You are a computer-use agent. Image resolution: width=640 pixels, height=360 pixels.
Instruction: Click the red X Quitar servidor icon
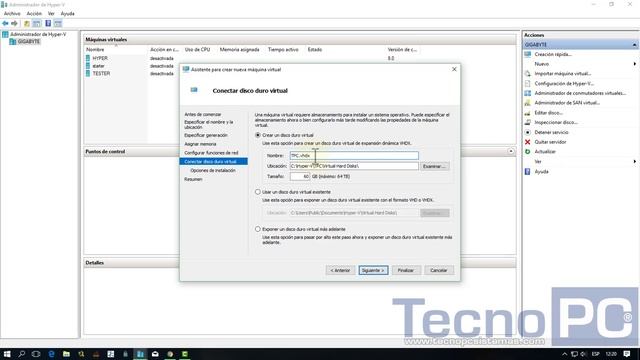(527, 142)
